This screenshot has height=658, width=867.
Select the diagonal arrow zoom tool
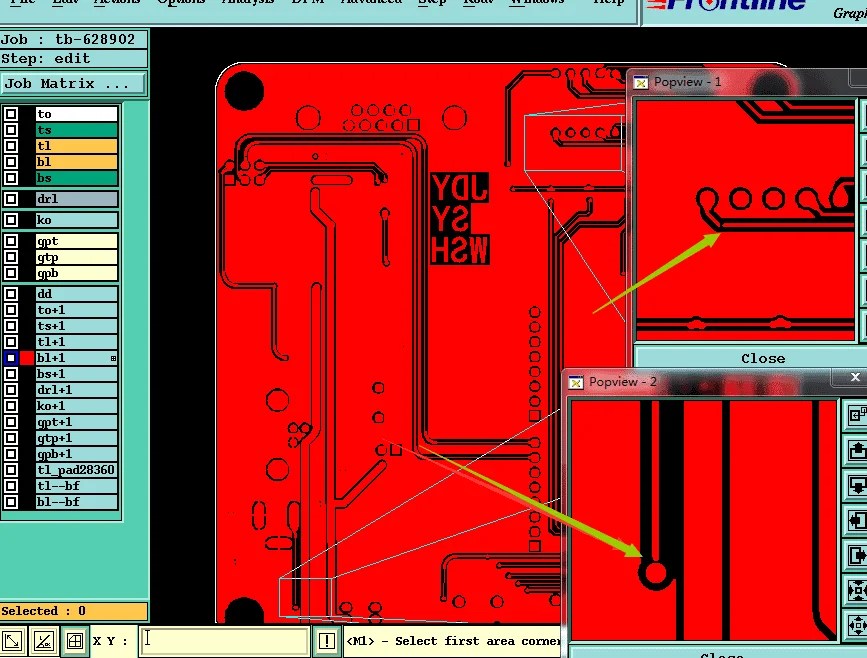tap(12, 641)
